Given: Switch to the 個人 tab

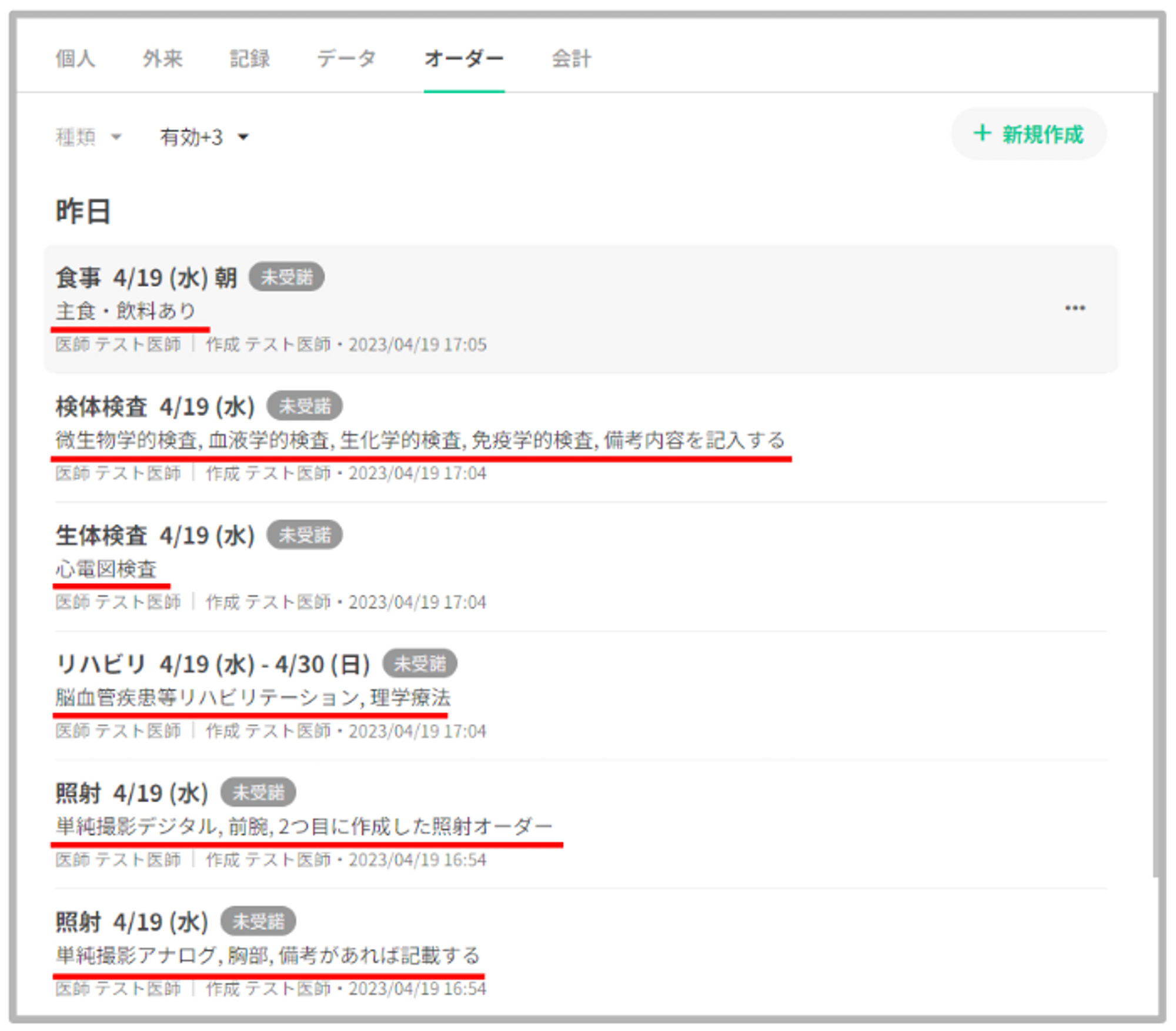Looking at the screenshot, I should click(75, 59).
